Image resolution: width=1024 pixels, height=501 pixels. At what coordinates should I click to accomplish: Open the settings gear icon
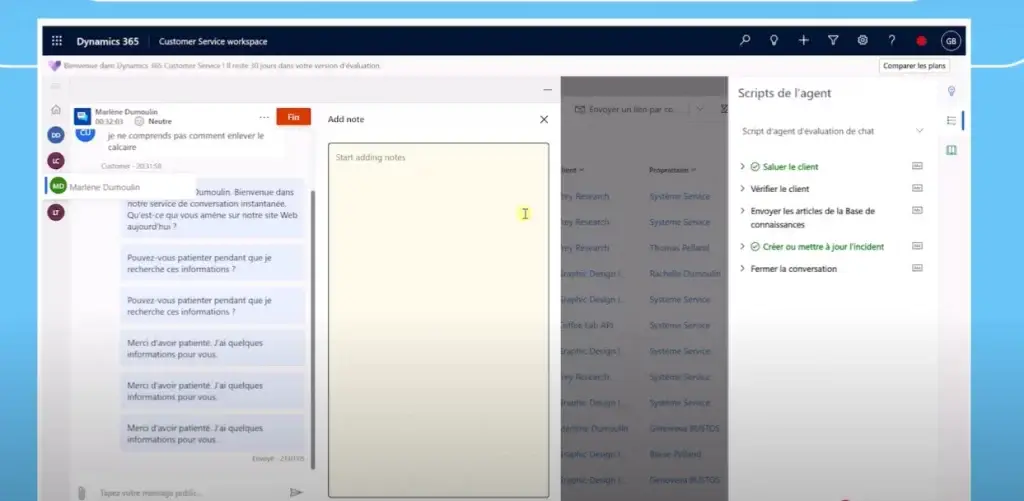click(x=863, y=40)
